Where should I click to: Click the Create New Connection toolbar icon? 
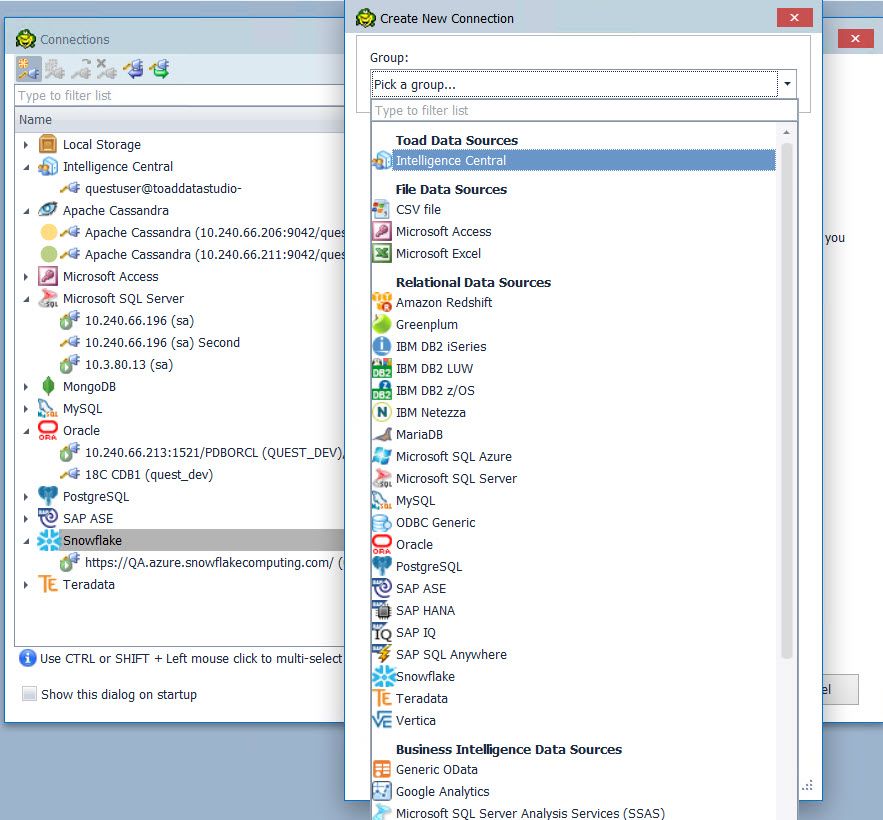coord(27,67)
